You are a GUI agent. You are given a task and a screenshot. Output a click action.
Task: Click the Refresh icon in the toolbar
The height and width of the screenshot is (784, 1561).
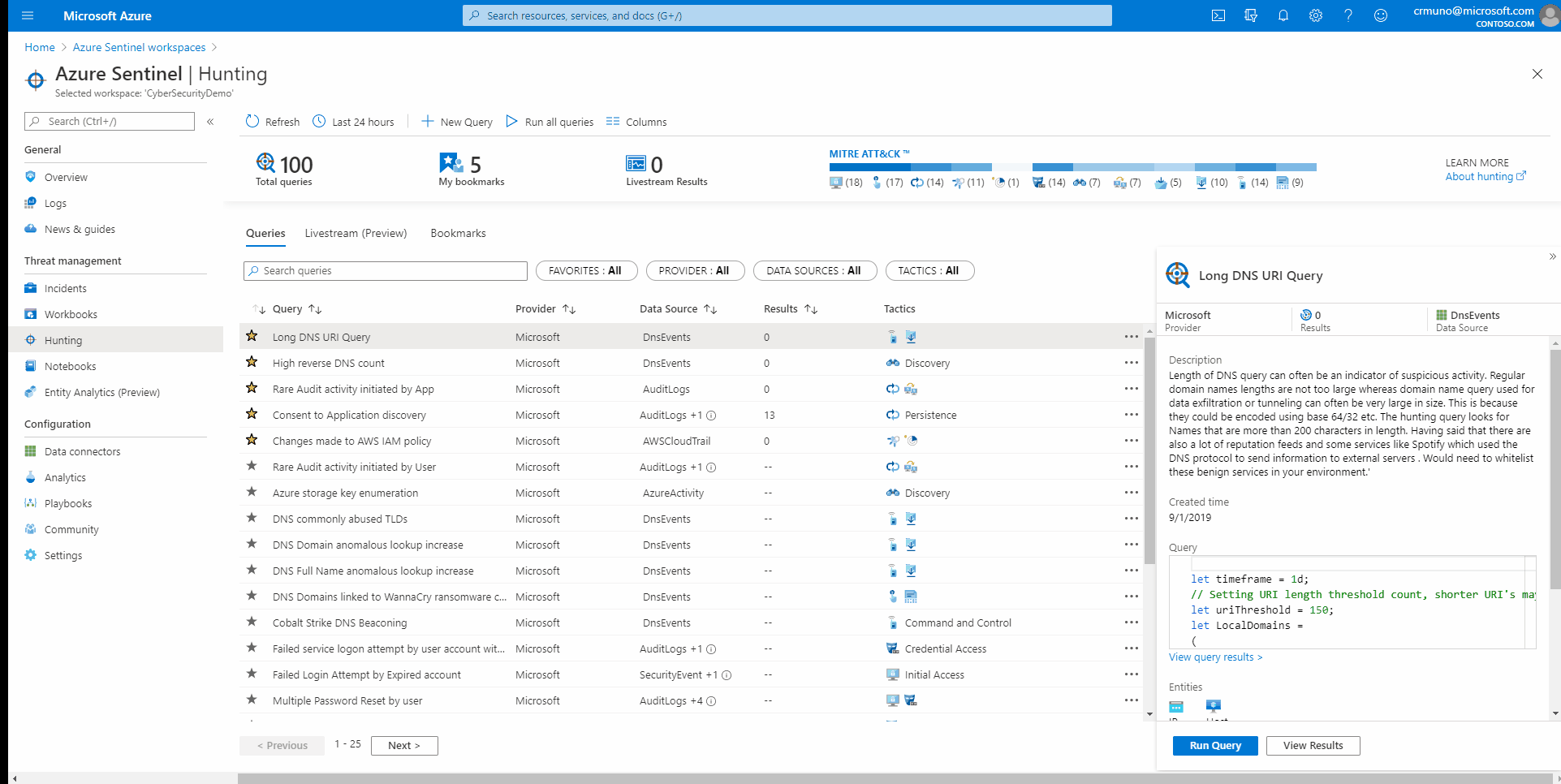(252, 121)
